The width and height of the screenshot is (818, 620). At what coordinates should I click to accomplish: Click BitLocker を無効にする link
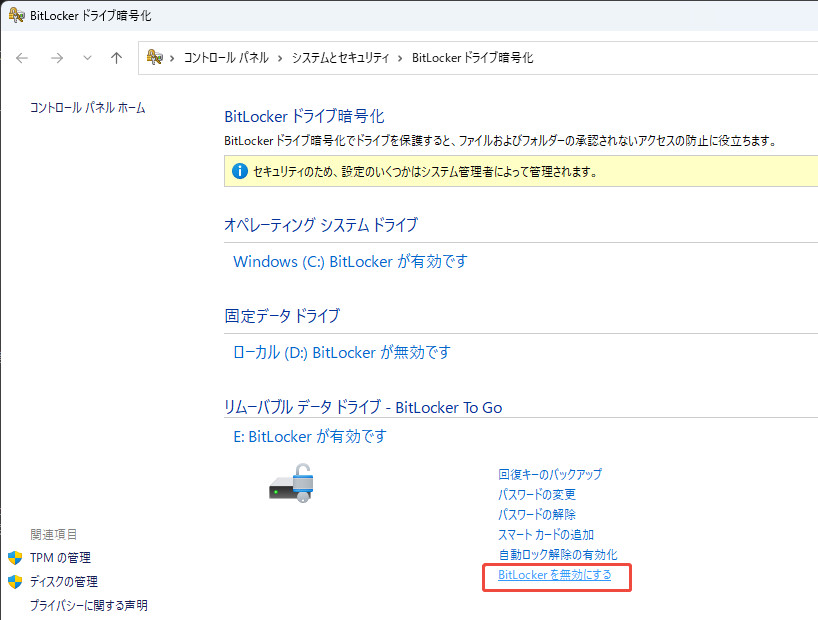pos(555,575)
